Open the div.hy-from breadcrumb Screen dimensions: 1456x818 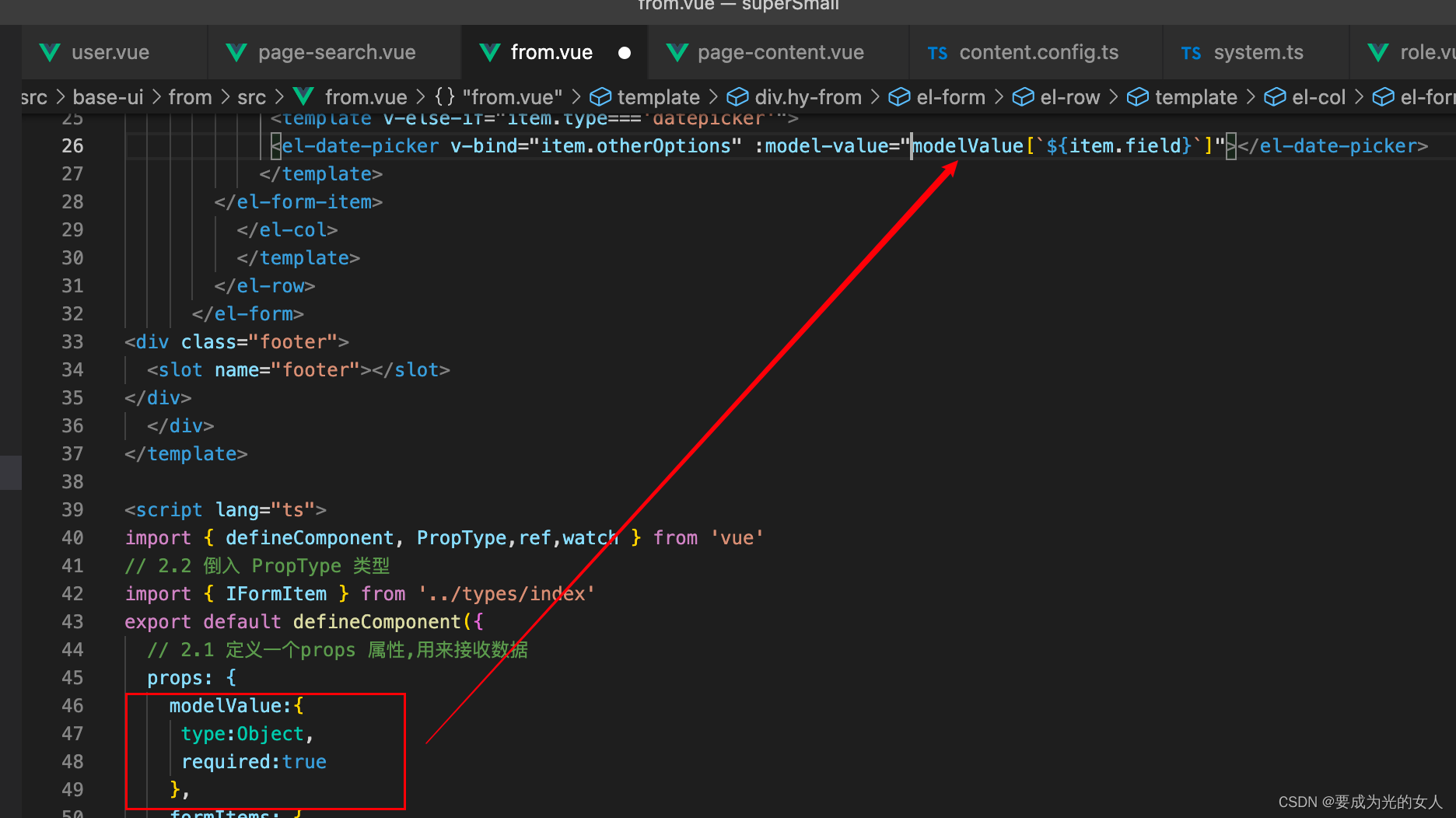(x=808, y=97)
